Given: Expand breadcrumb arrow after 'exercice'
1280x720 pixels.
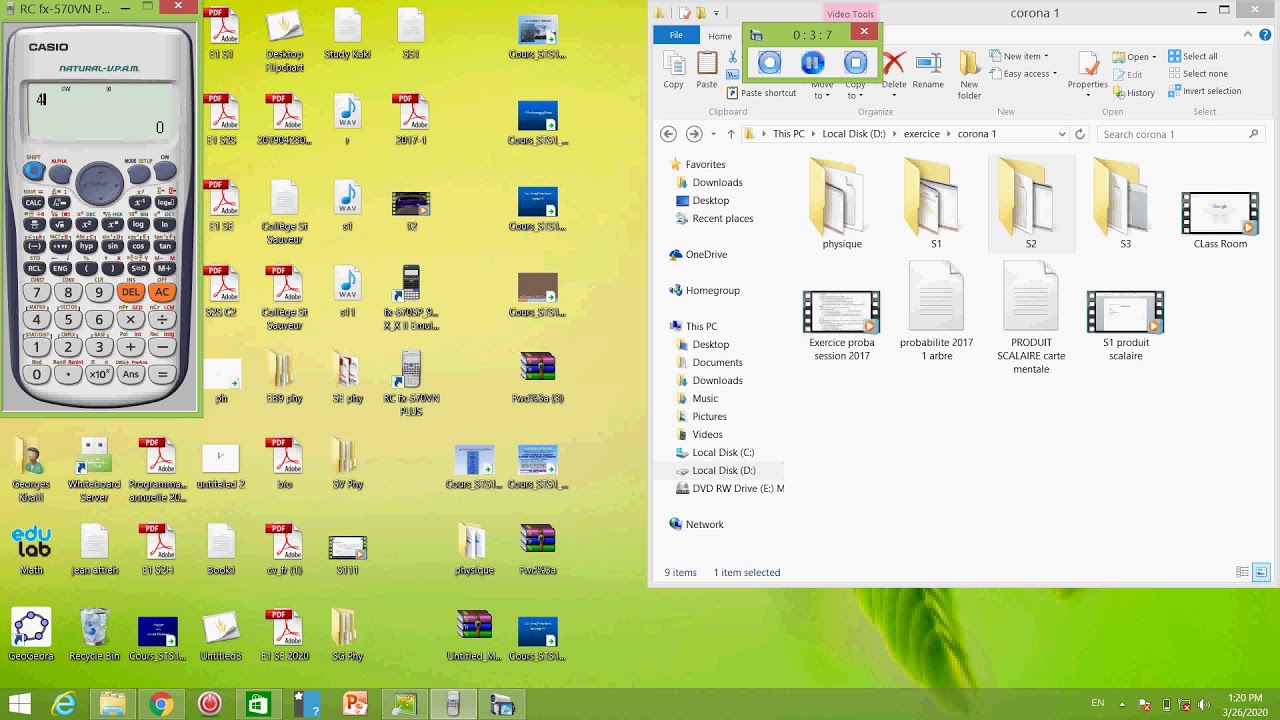Looking at the screenshot, I should [949, 134].
